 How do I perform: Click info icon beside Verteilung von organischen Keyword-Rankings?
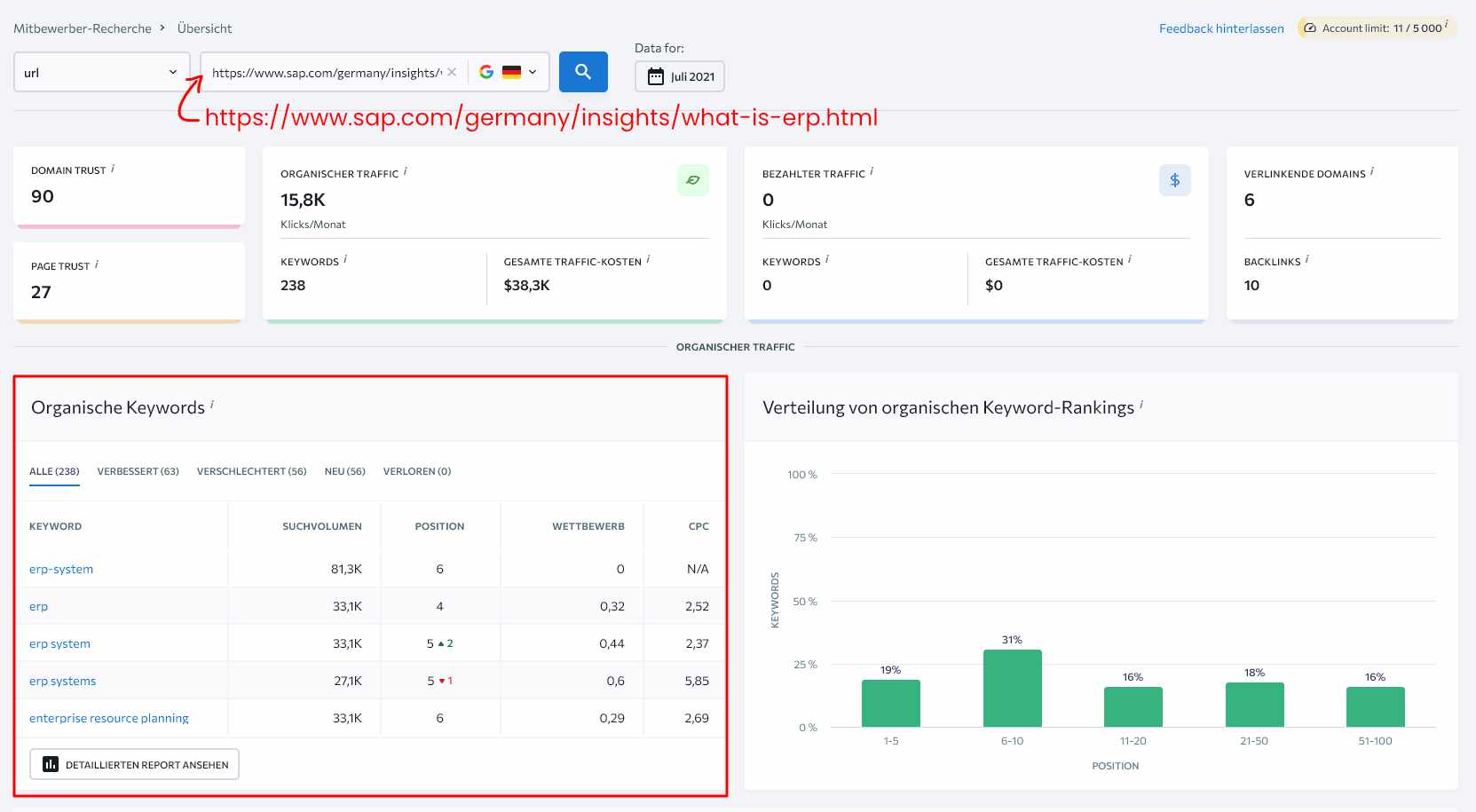(1141, 405)
